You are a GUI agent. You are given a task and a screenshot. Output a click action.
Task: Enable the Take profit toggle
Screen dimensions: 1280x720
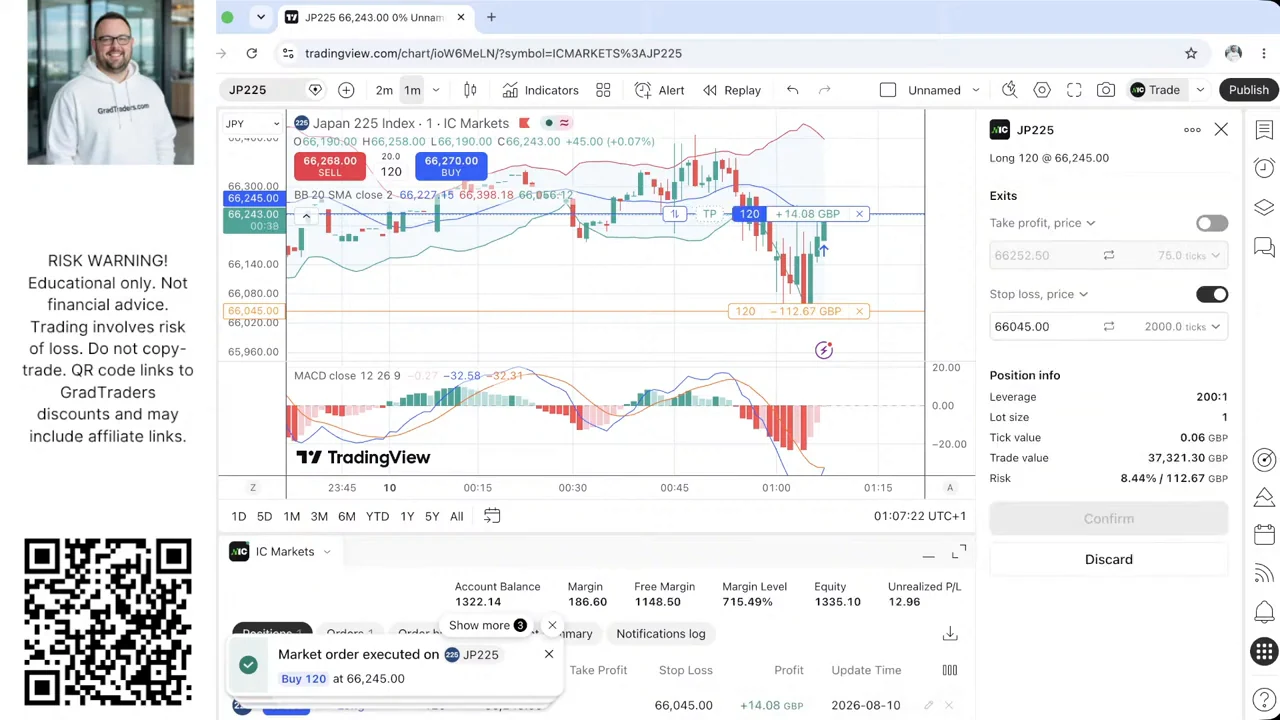tap(1211, 223)
